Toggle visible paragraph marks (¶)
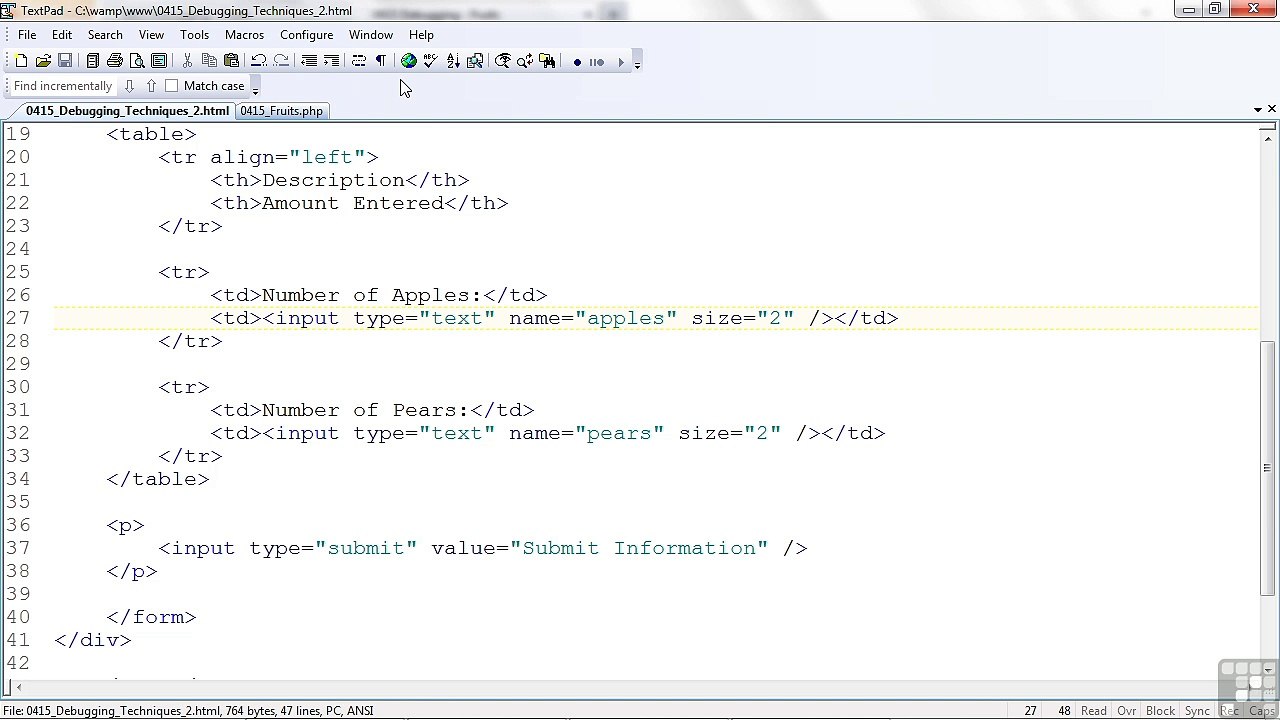The height and width of the screenshot is (720, 1280). click(x=381, y=62)
